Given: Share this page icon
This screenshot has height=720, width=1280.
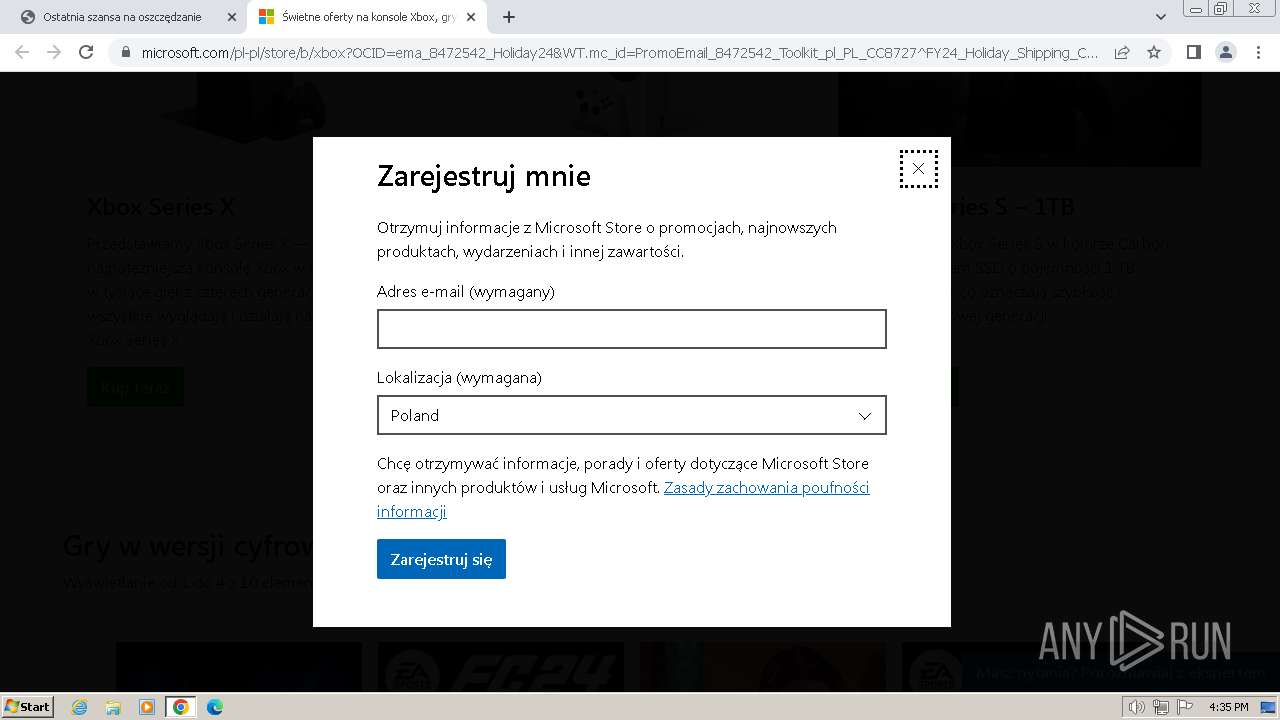Looking at the screenshot, I should [x=1122, y=52].
